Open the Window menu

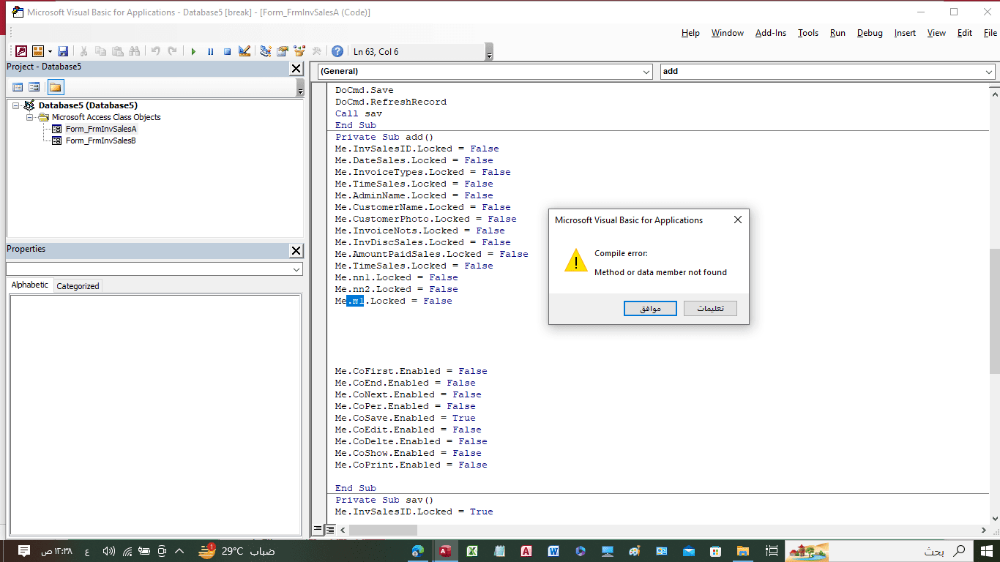coord(727,33)
